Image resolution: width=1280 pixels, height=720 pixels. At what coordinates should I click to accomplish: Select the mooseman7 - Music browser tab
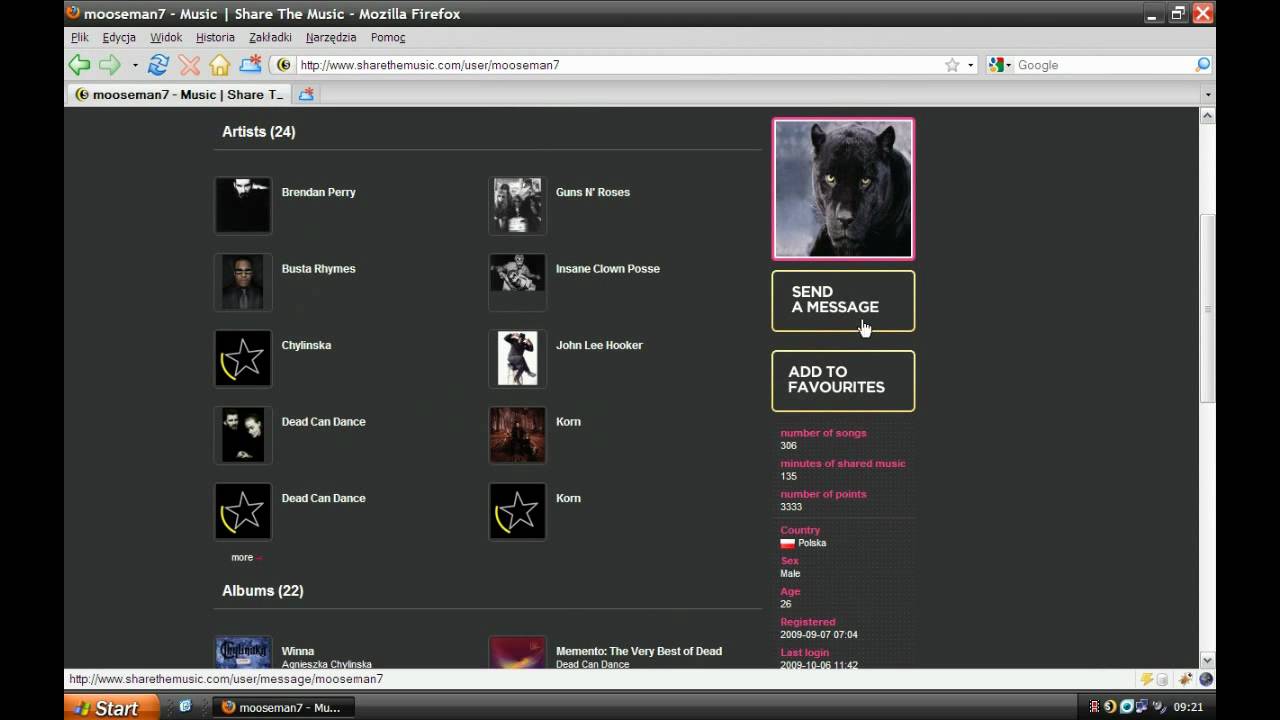point(179,94)
